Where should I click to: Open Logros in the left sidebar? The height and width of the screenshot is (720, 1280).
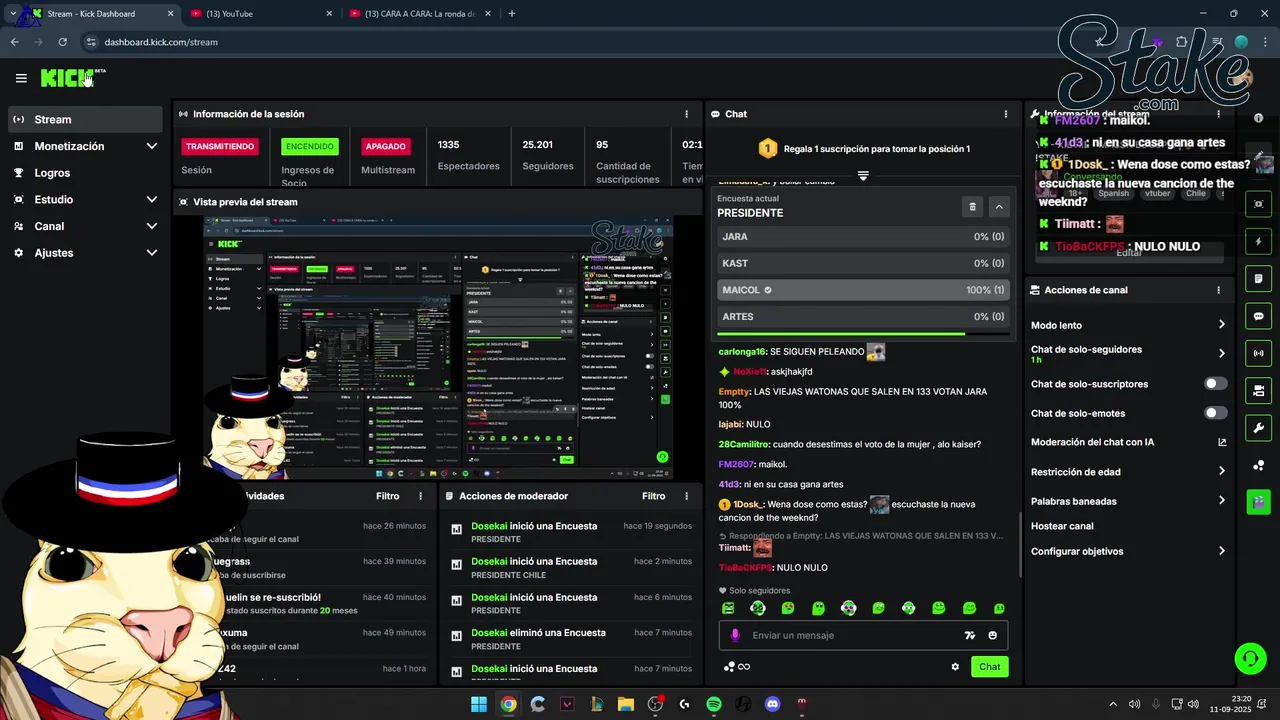pyautogui.click(x=85, y=173)
